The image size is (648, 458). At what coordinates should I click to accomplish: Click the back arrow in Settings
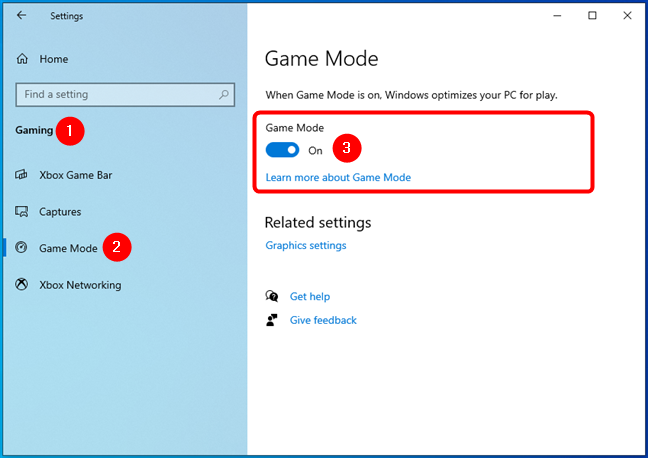22,16
